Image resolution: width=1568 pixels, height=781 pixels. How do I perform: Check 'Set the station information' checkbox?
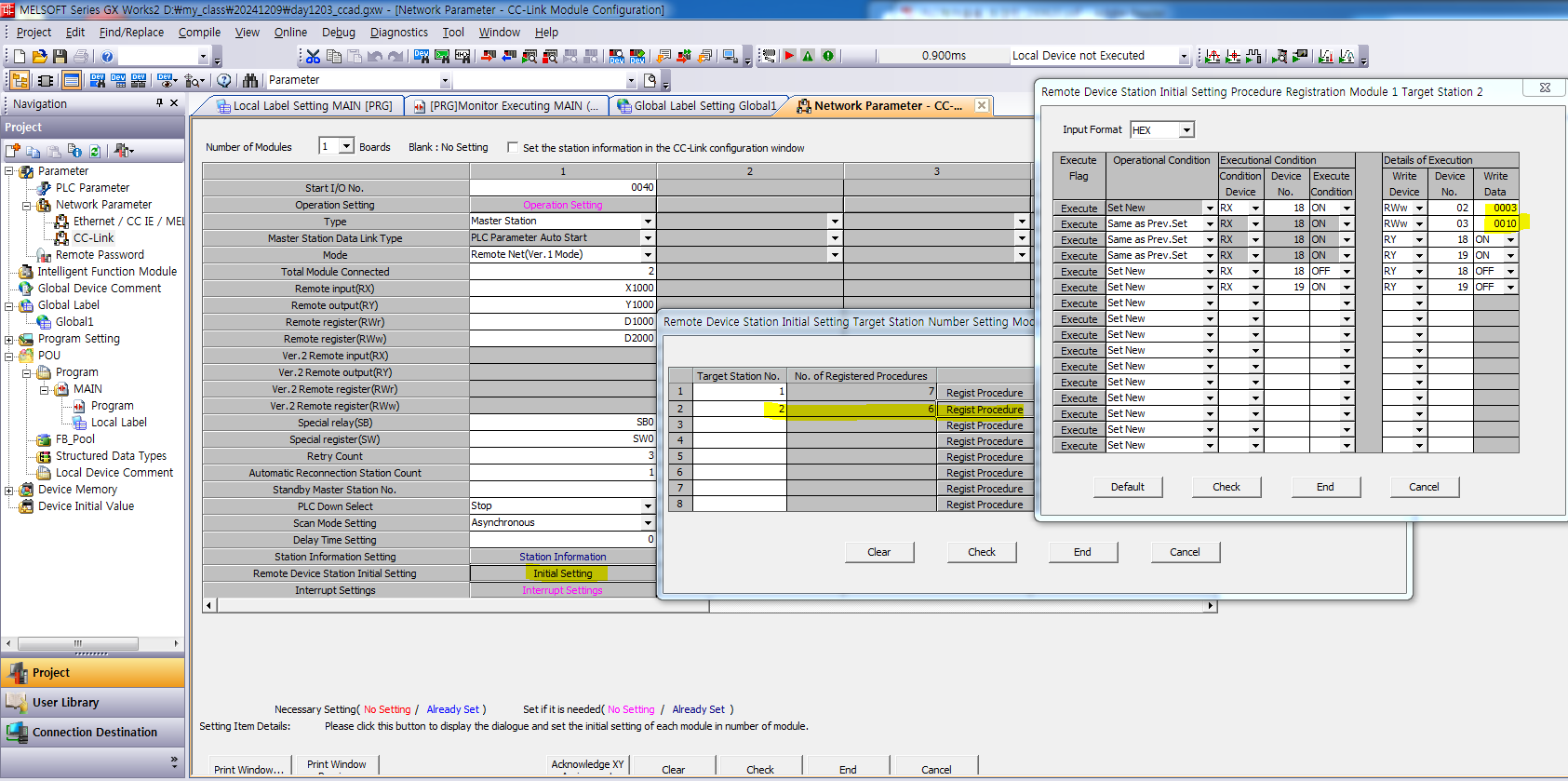(513, 147)
